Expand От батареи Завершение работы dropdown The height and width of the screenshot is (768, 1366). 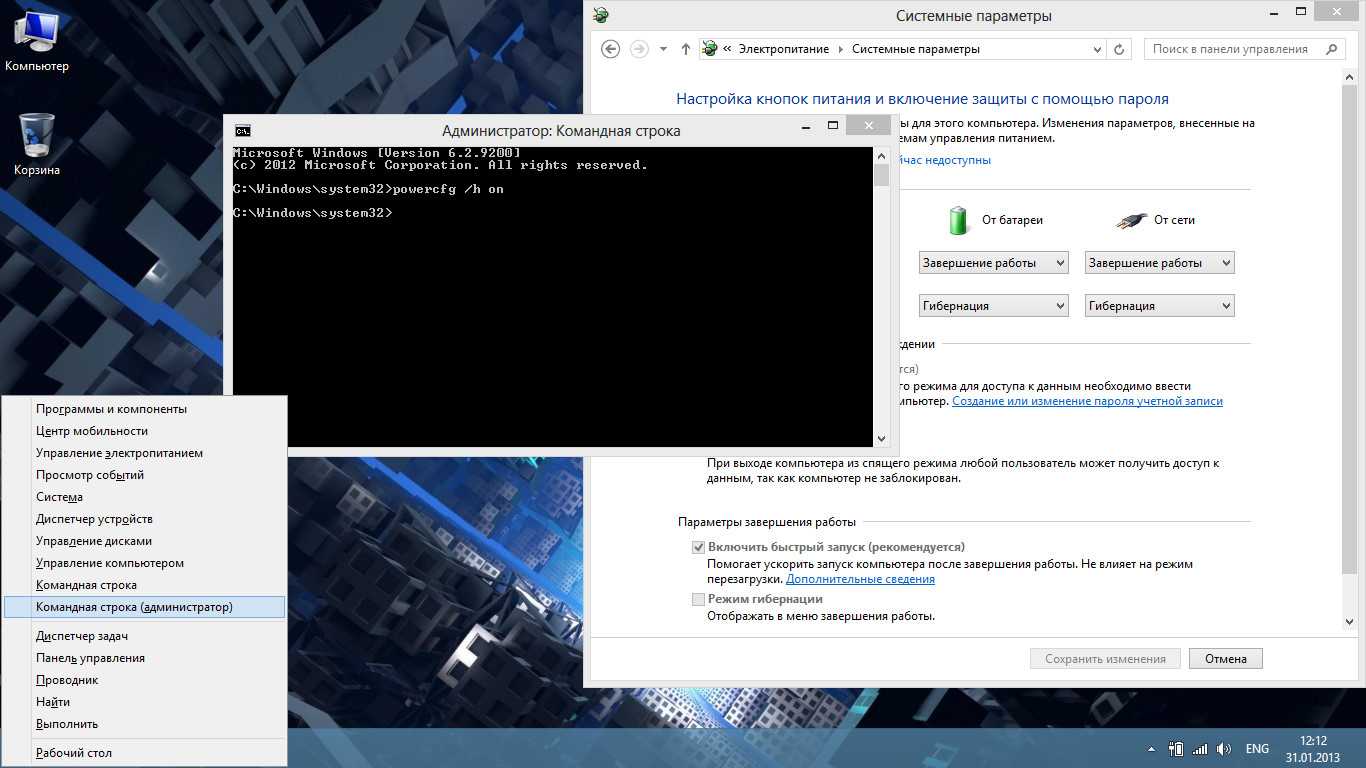(x=993, y=263)
